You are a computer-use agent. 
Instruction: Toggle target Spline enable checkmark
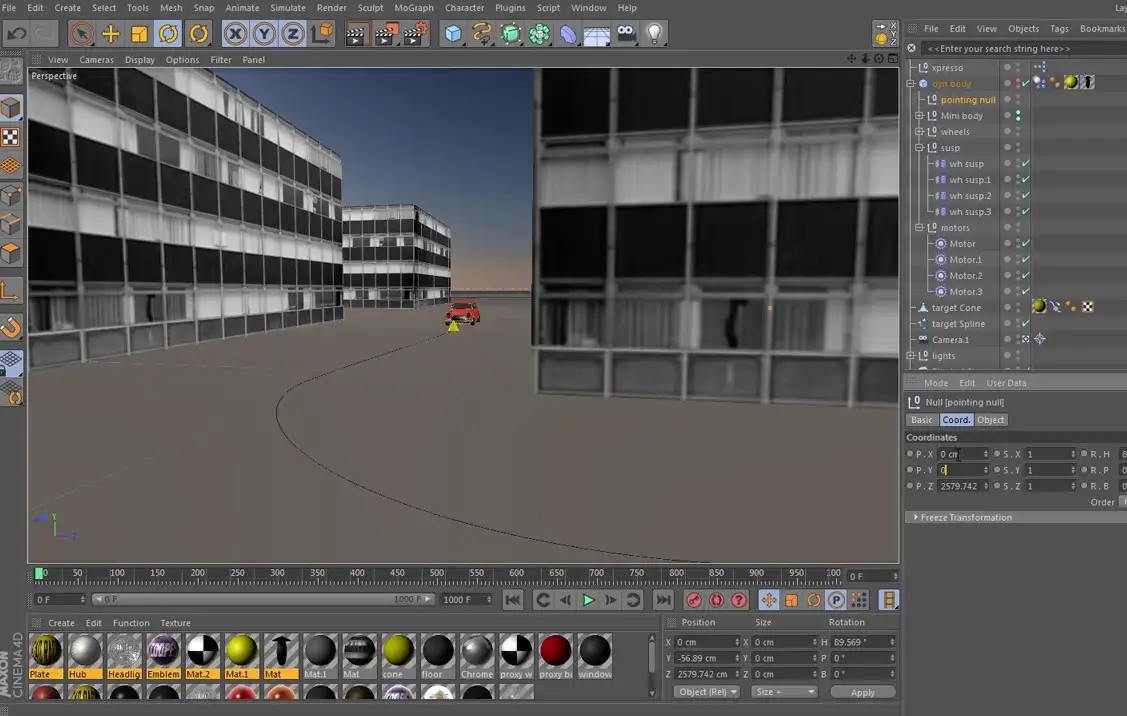pos(1026,323)
